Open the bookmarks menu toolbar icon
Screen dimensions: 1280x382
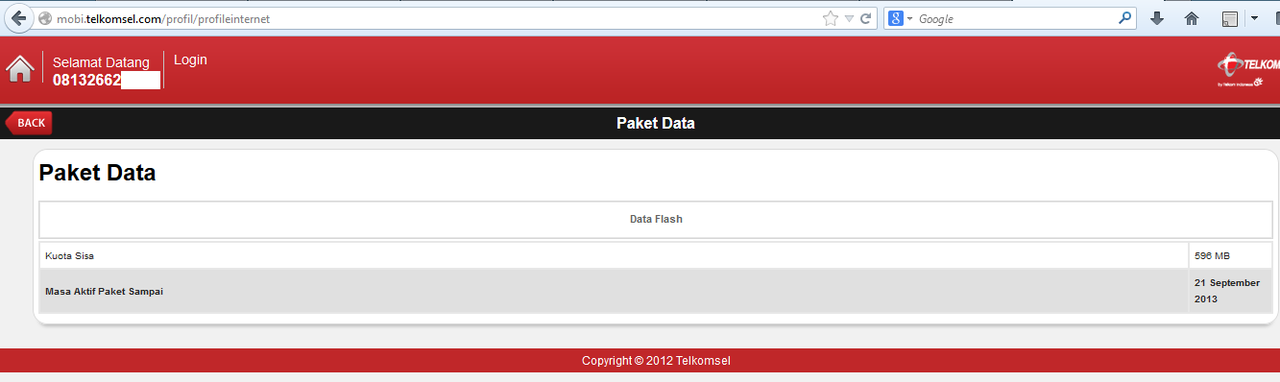pos(1229,18)
